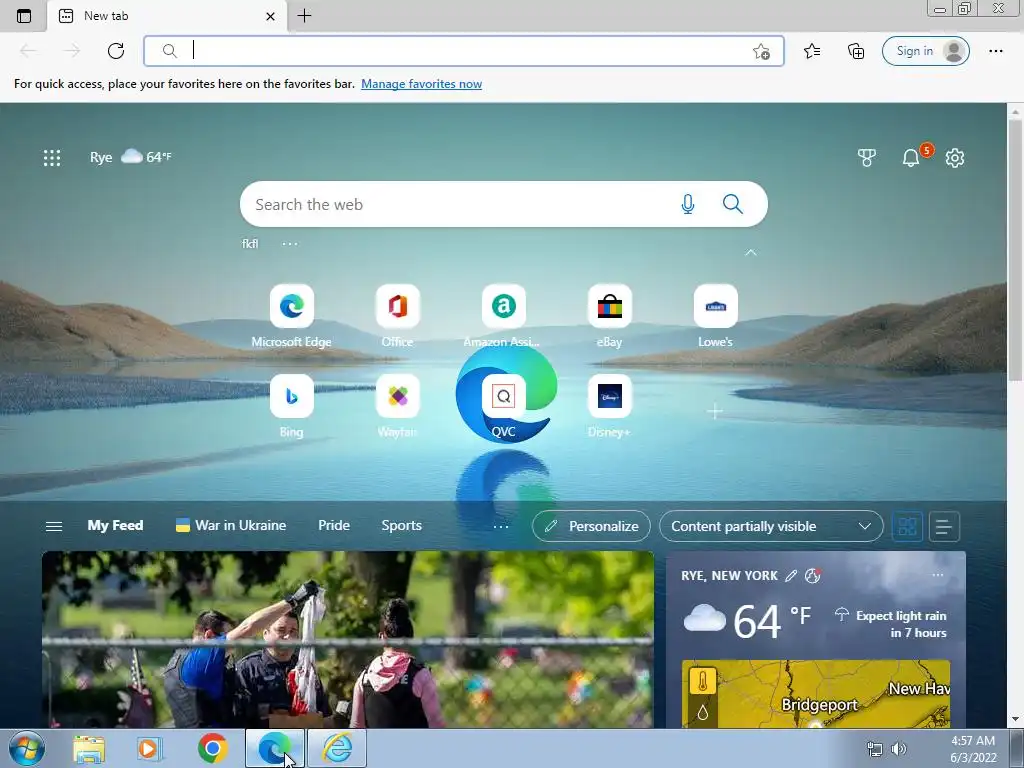
Task: Open a new tab with plus button
Action: click(x=304, y=16)
